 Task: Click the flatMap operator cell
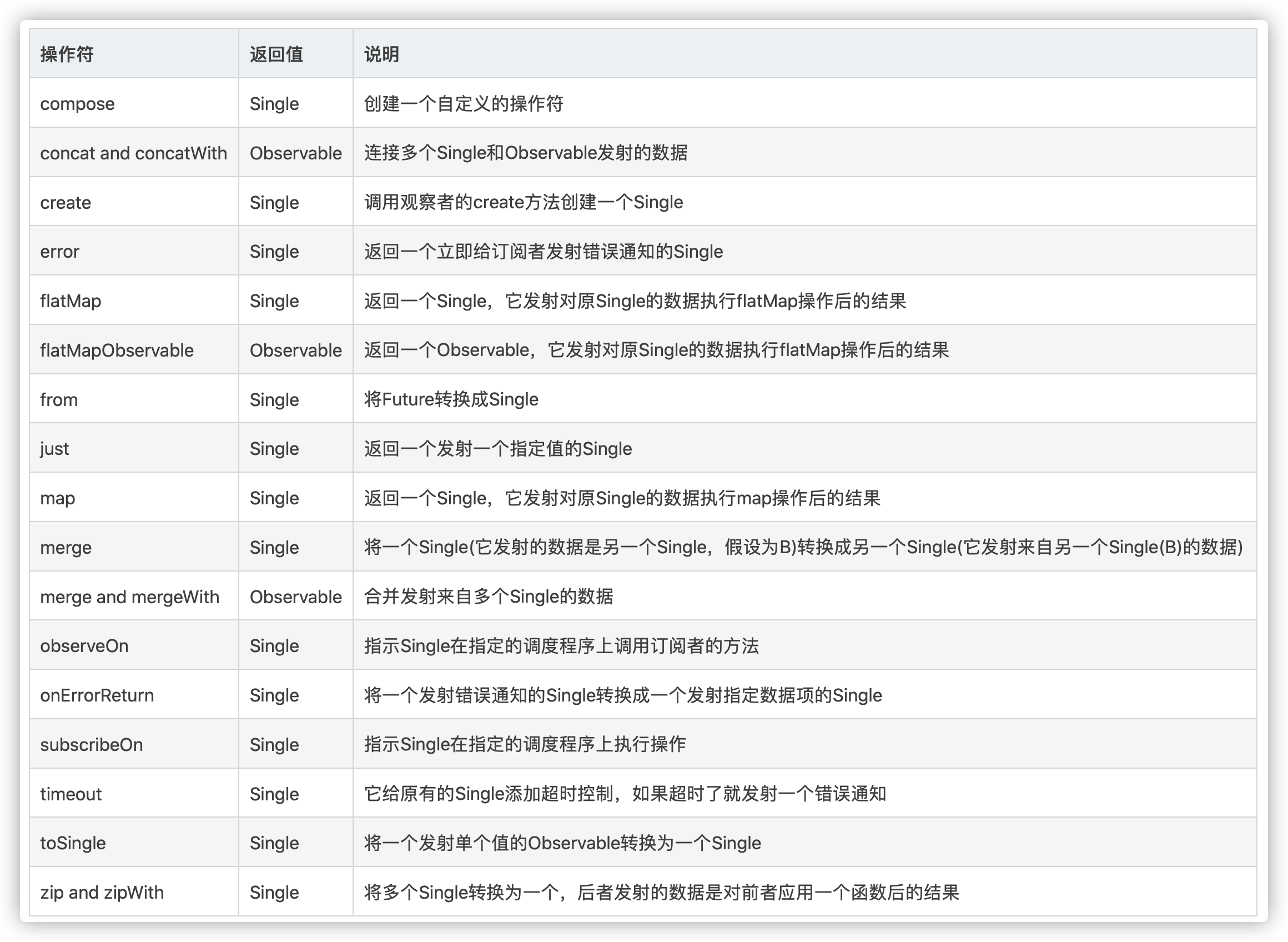(x=71, y=300)
